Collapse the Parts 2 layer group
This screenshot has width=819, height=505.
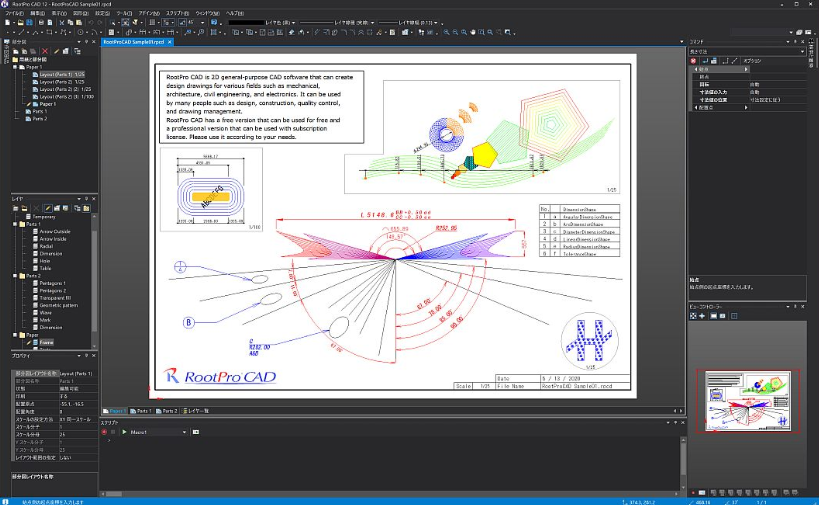pos(17,276)
